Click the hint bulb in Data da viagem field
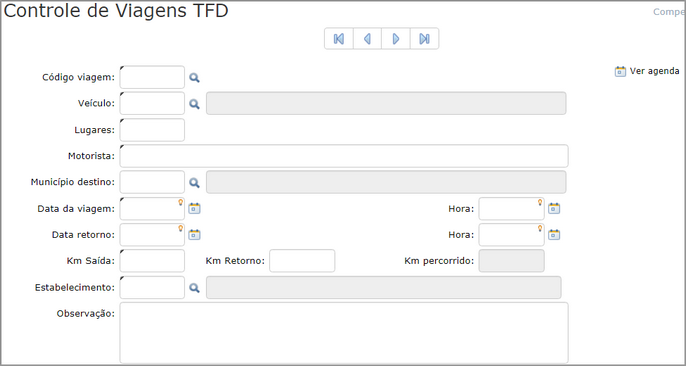Screen dimensions: 686x366 (x=180, y=202)
